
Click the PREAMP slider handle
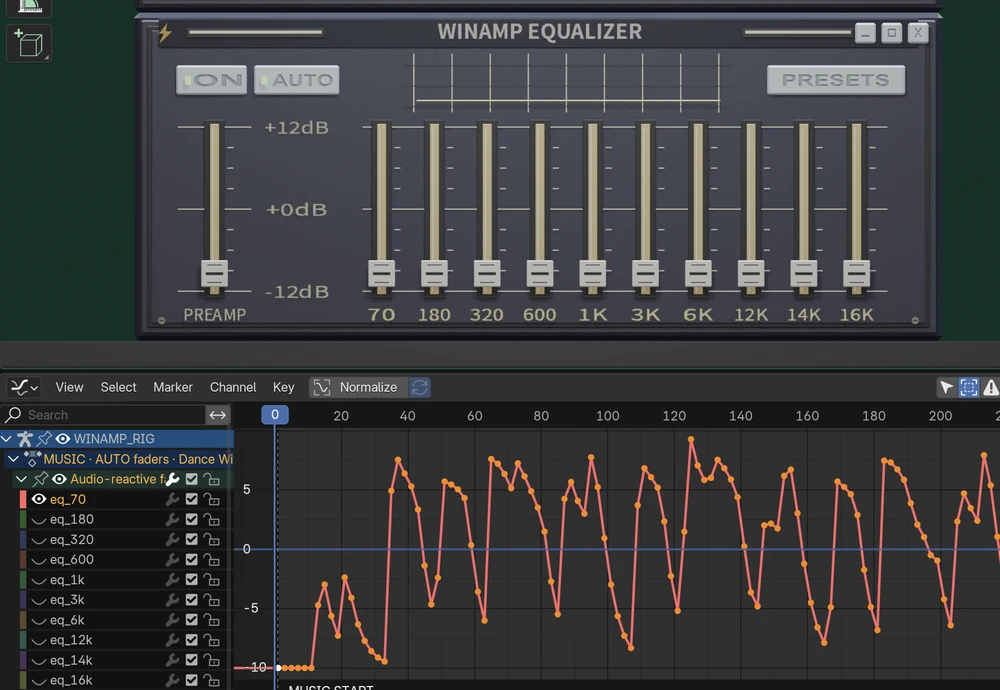click(x=214, y=274)
